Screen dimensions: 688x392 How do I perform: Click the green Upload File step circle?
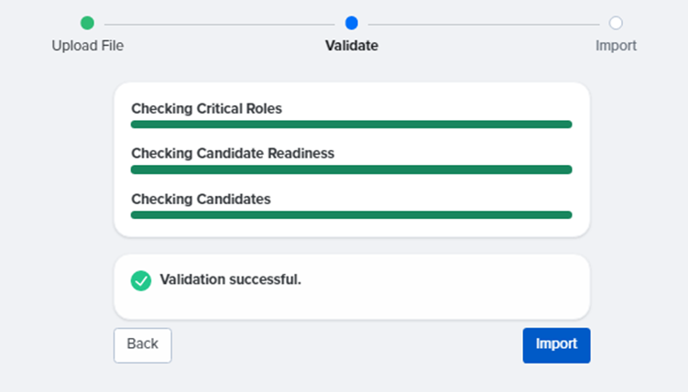[87, 23]
